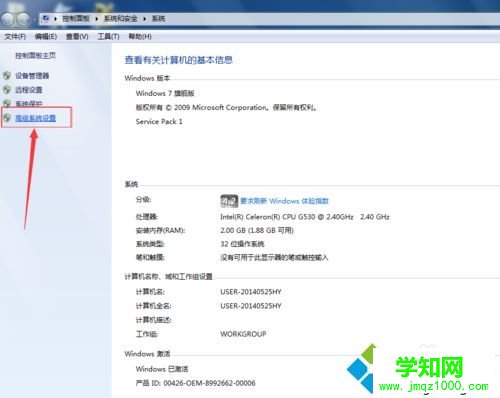
Task: Click the 计算机名称、域和工作组设置 section header
Action: pyautogui.click(x=168, y=276)
